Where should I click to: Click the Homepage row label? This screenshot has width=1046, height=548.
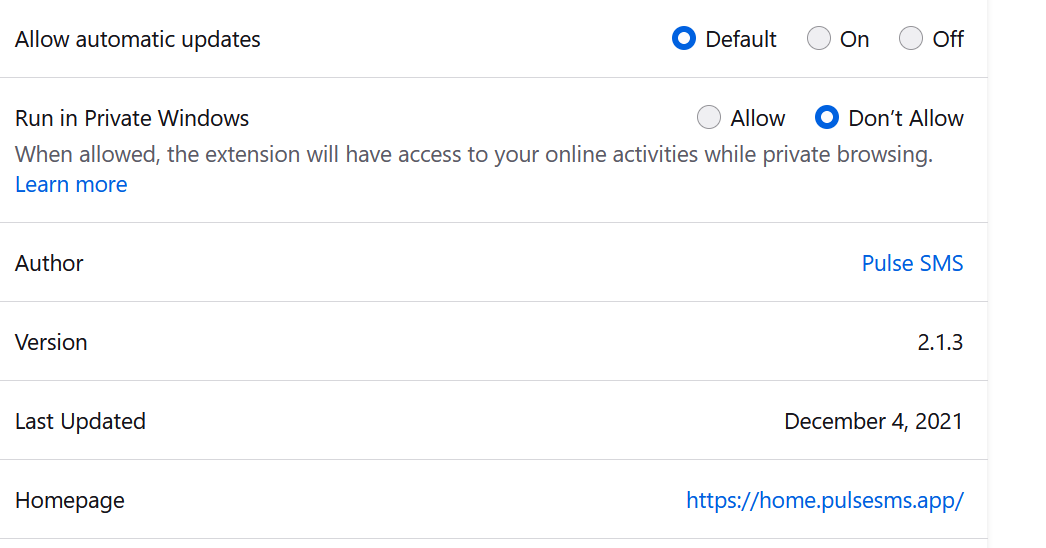(70, 500)
